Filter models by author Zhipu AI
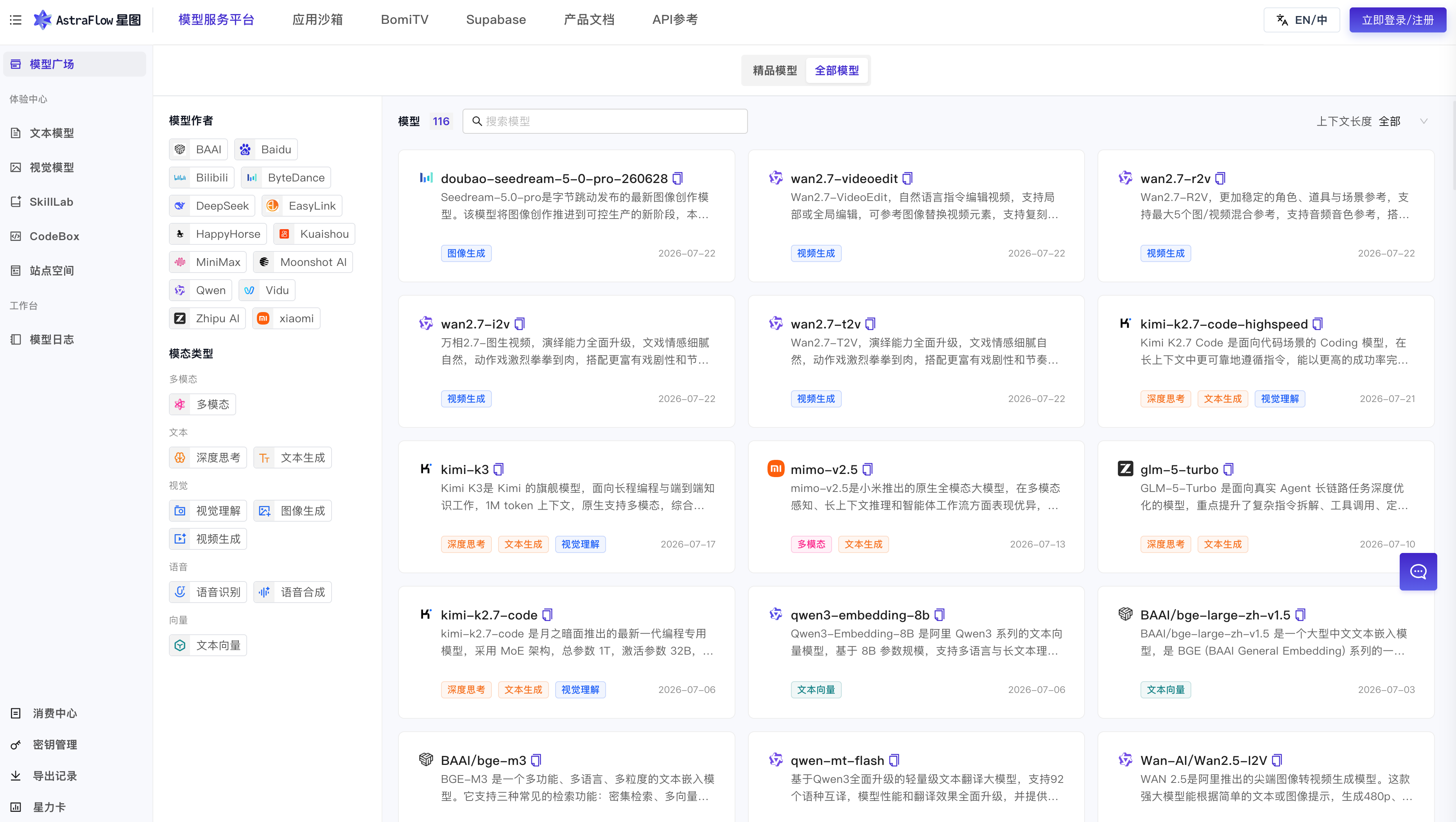 click(x=208, y=319)
